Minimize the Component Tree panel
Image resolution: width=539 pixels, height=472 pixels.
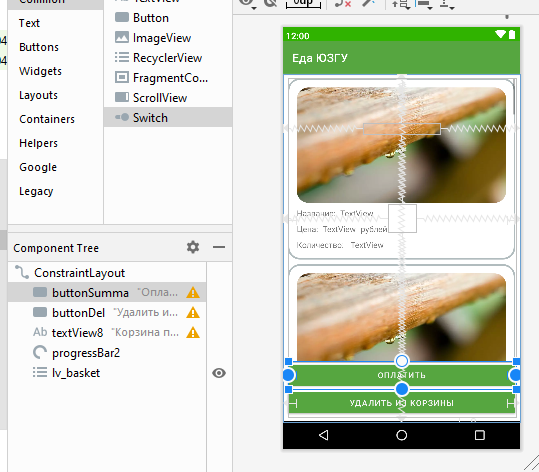tap(219, 247)
